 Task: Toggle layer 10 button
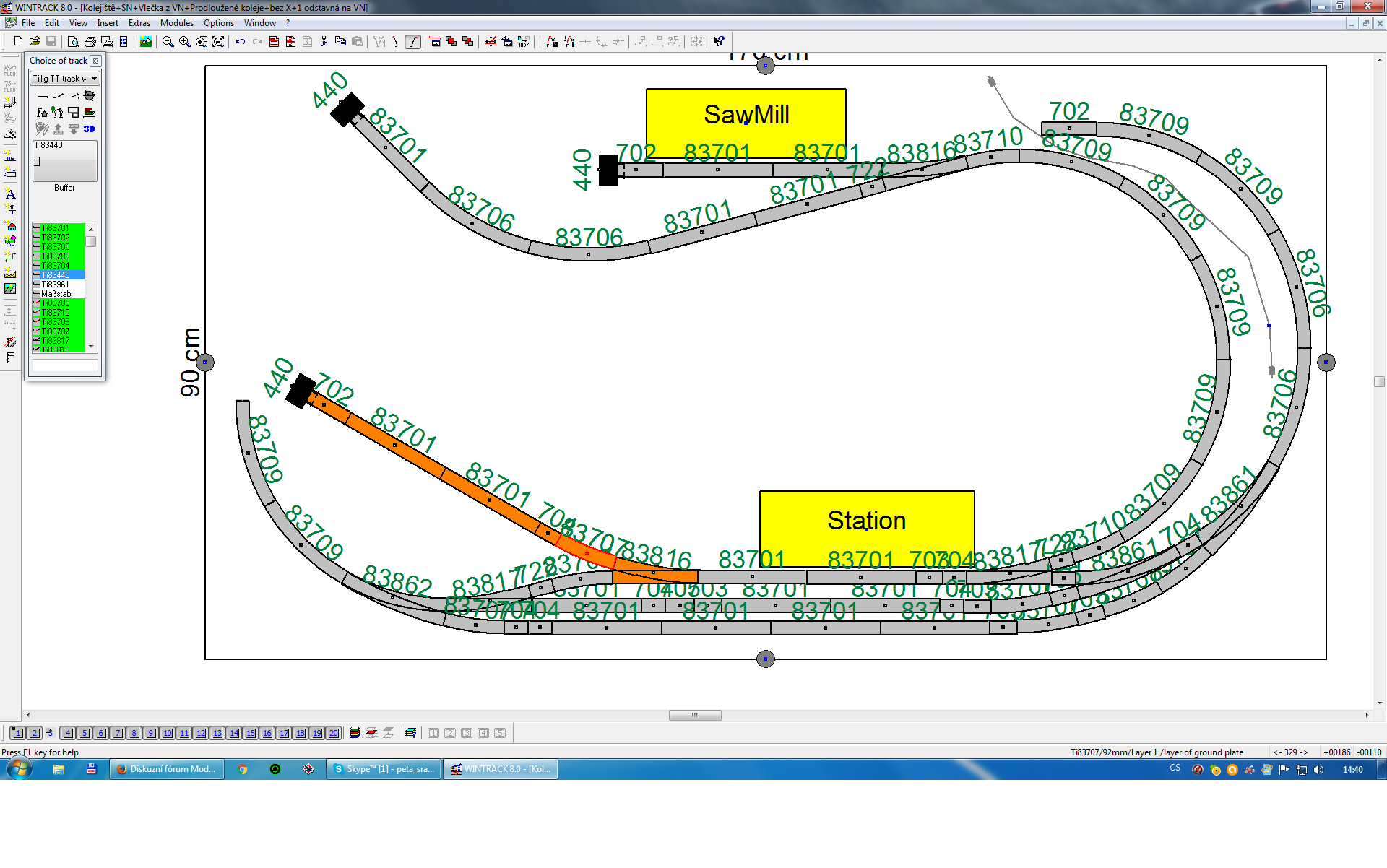tap(168, 733)
